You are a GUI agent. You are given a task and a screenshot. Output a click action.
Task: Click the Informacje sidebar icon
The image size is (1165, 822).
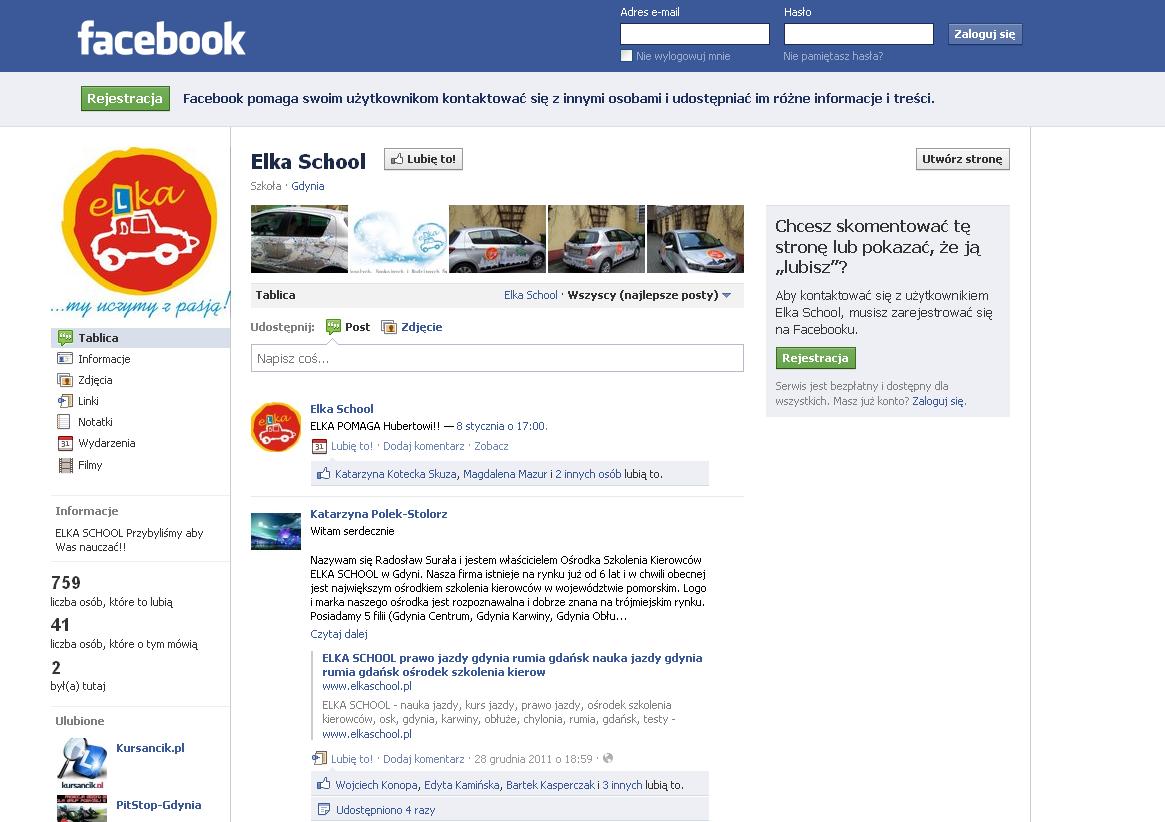(x=65, y=358)
